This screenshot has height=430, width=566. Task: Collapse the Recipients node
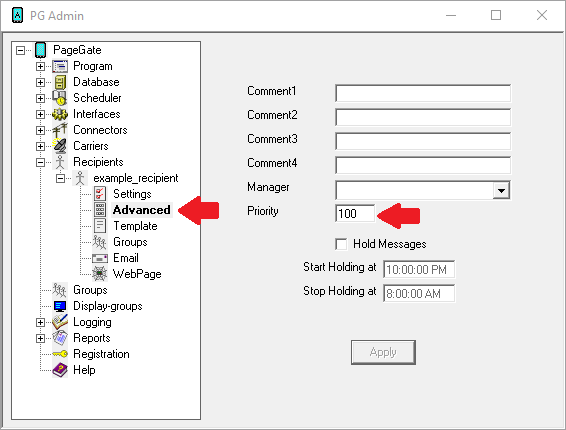tap(40, 162)
